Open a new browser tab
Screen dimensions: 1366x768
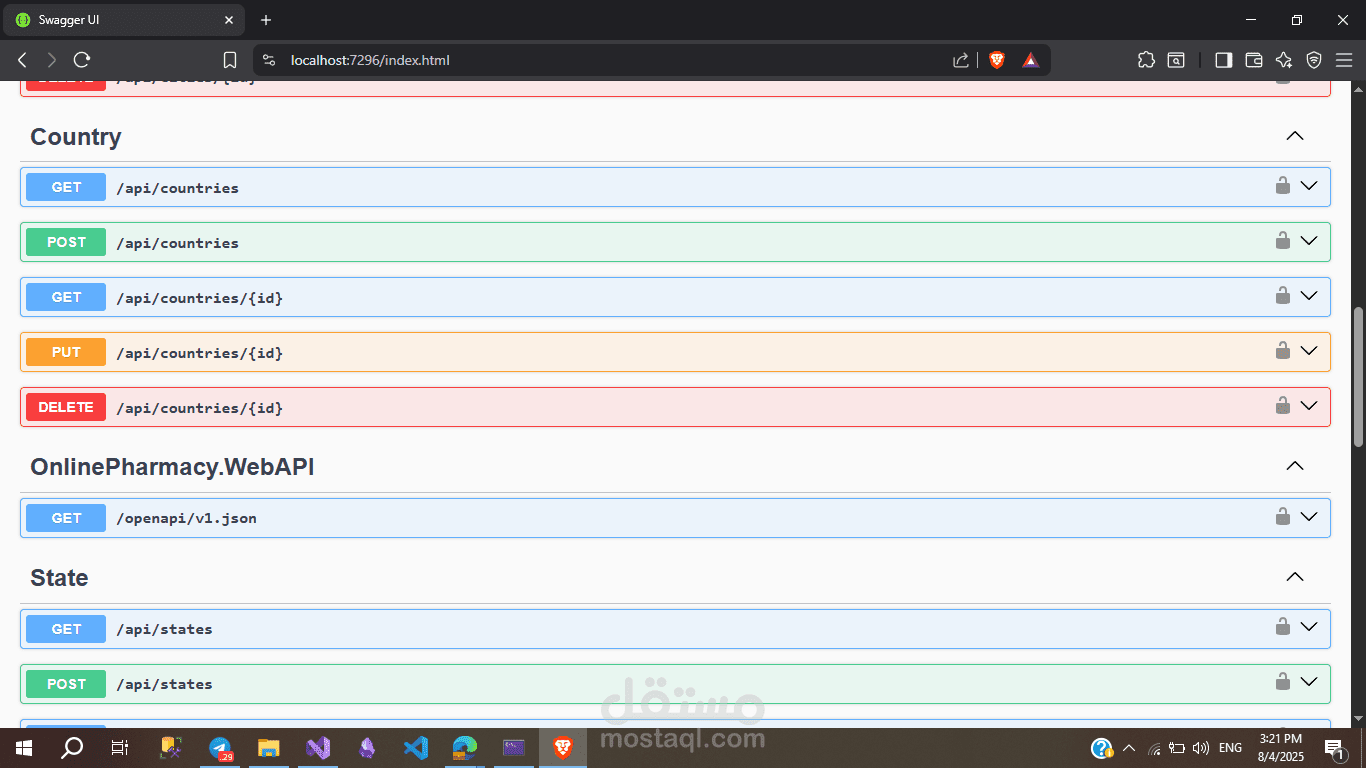265,20
